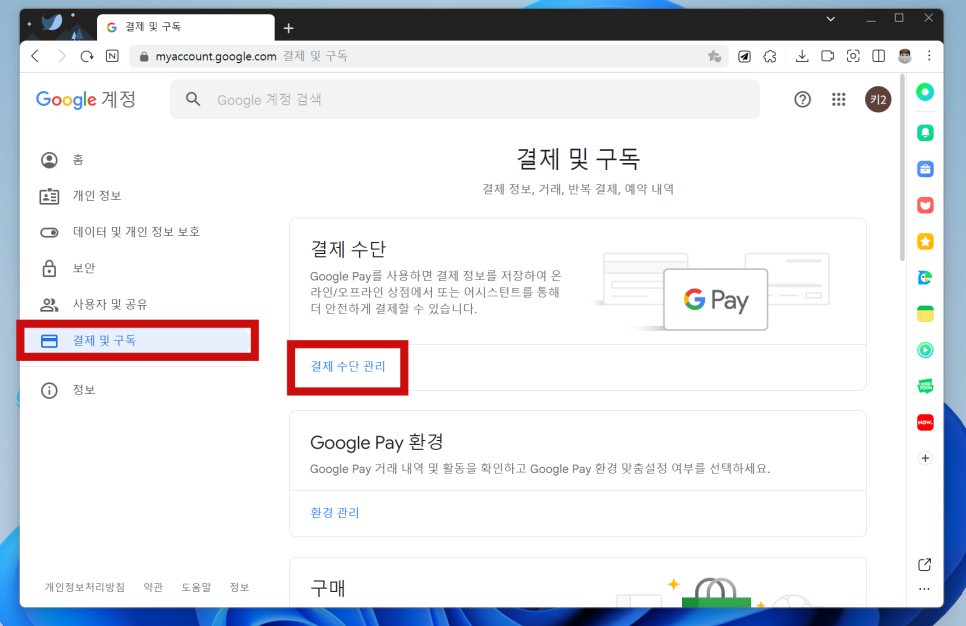Click the address bar URL
The width and height of the screenshot is (966, 626).
pos(216,57)
